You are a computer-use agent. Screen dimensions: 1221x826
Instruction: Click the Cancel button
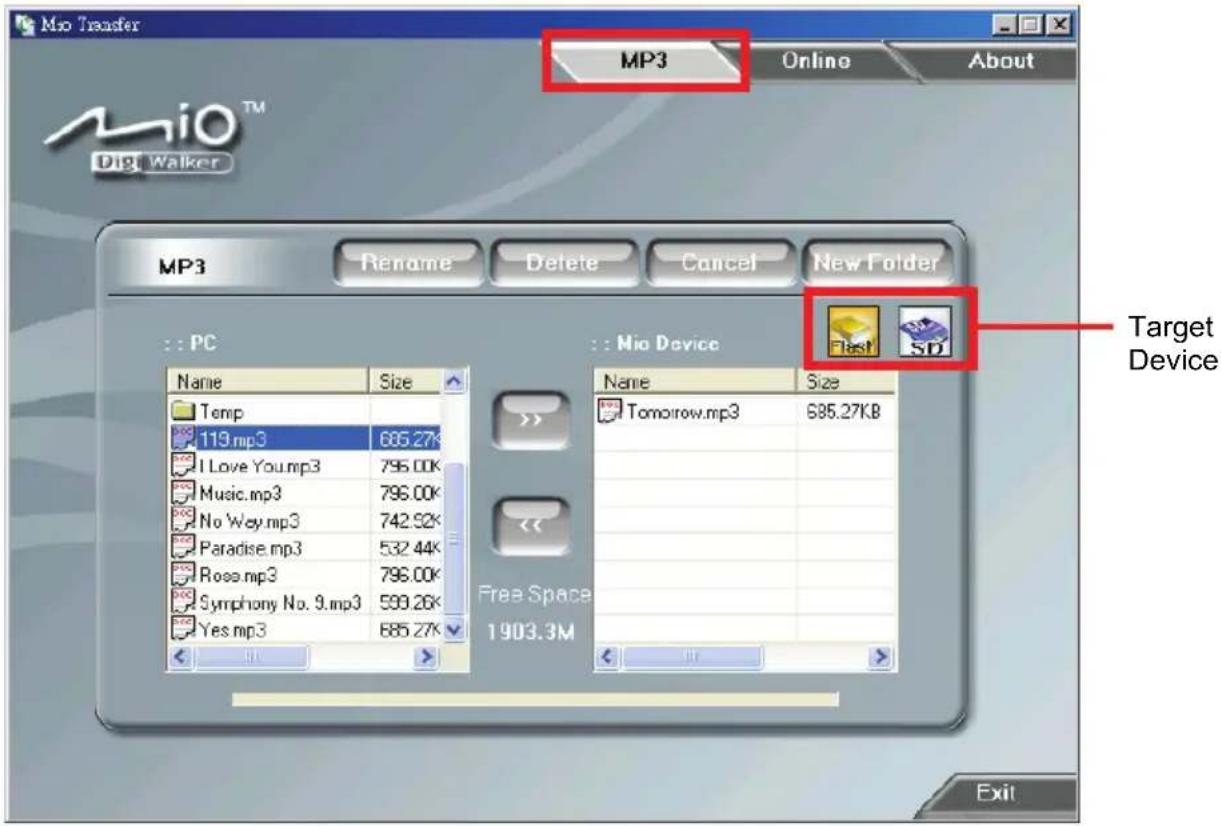click(x=719, y=263)
